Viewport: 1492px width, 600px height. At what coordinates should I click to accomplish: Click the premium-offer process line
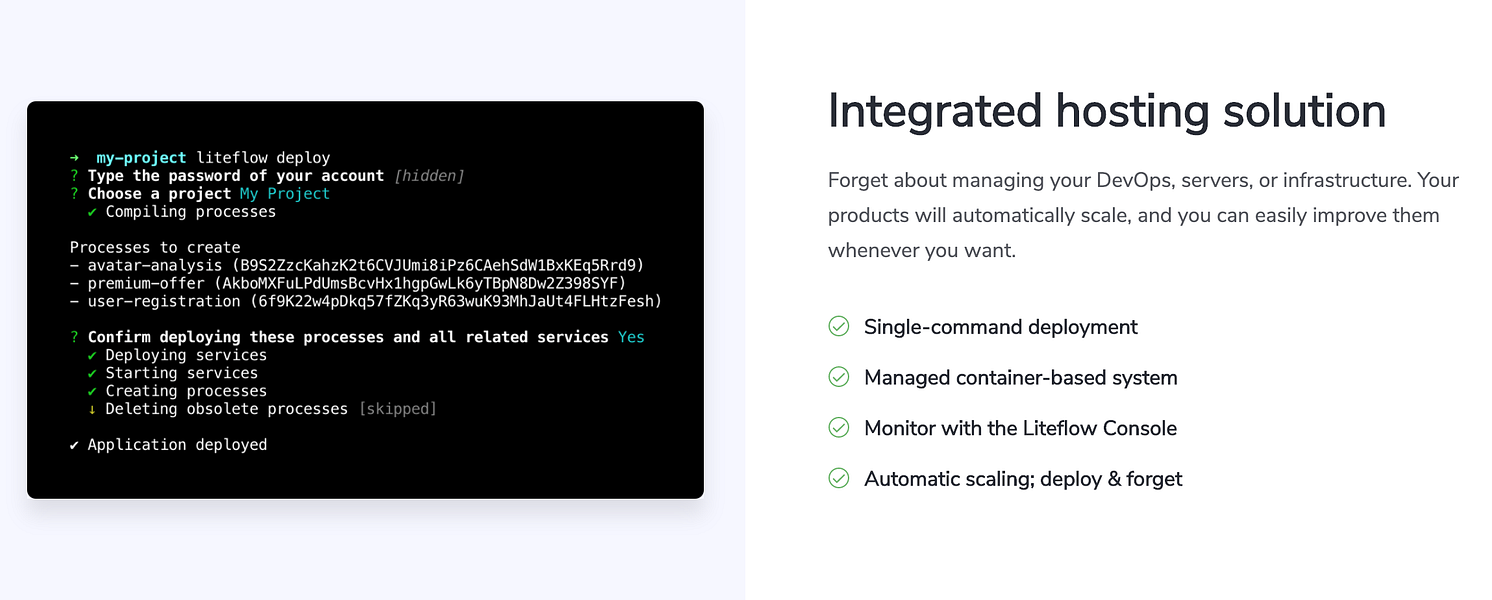348,284
